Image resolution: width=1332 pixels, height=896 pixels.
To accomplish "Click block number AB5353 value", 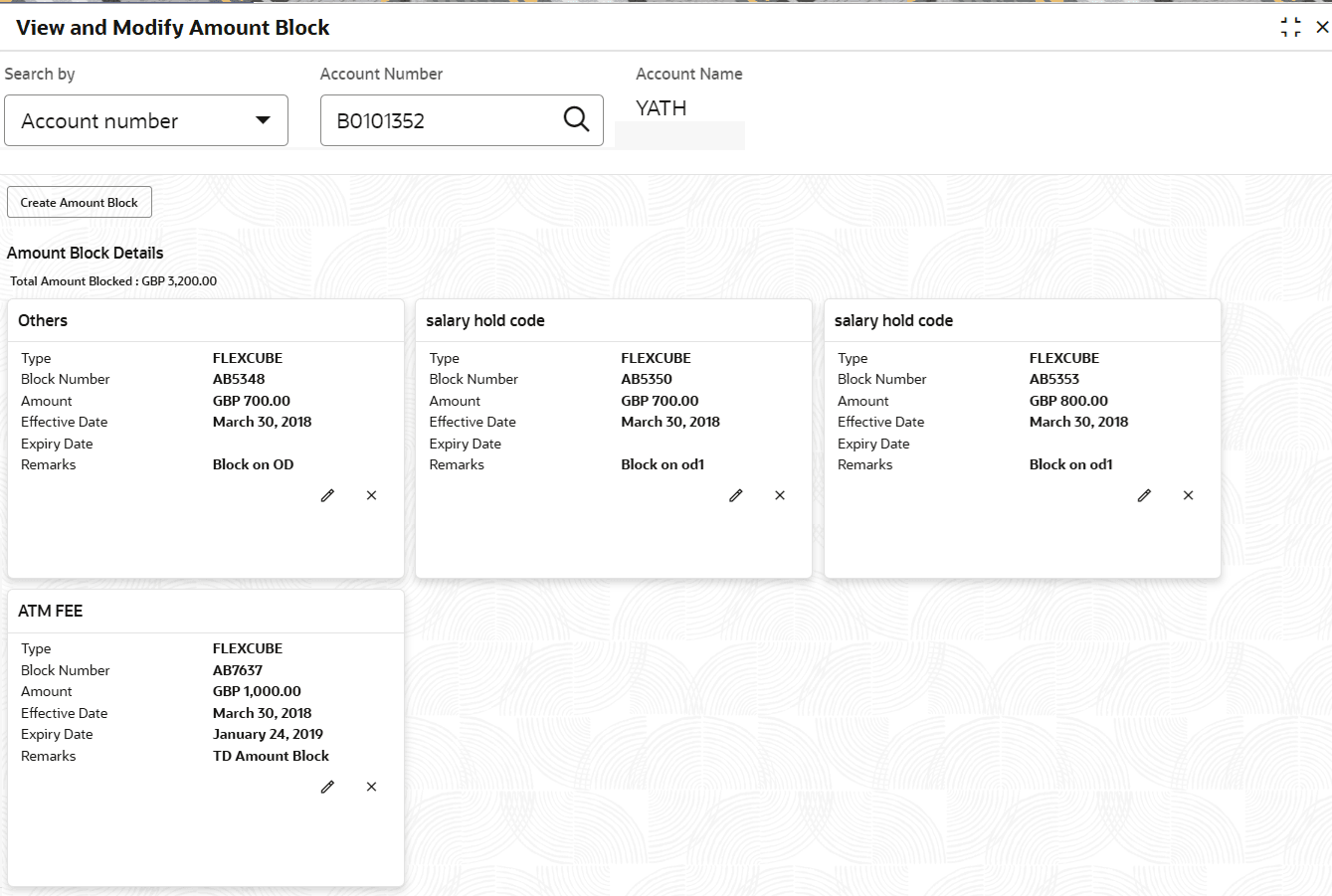I will [1054, 379].
